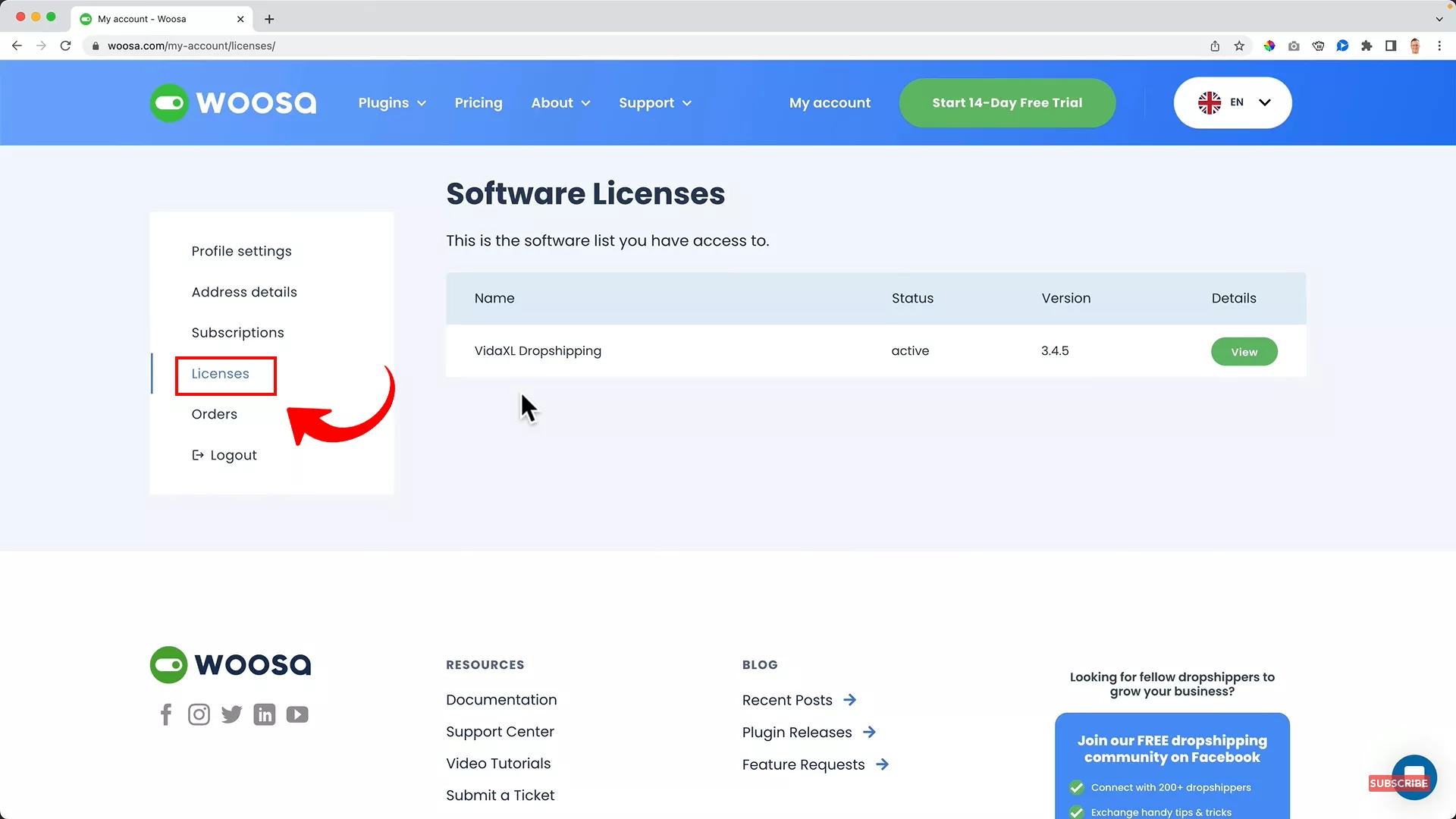This screenshot has width=1456, height=819.
Task: Open the browser extensions puzzle icon
Action: (x=1367, y=45)
